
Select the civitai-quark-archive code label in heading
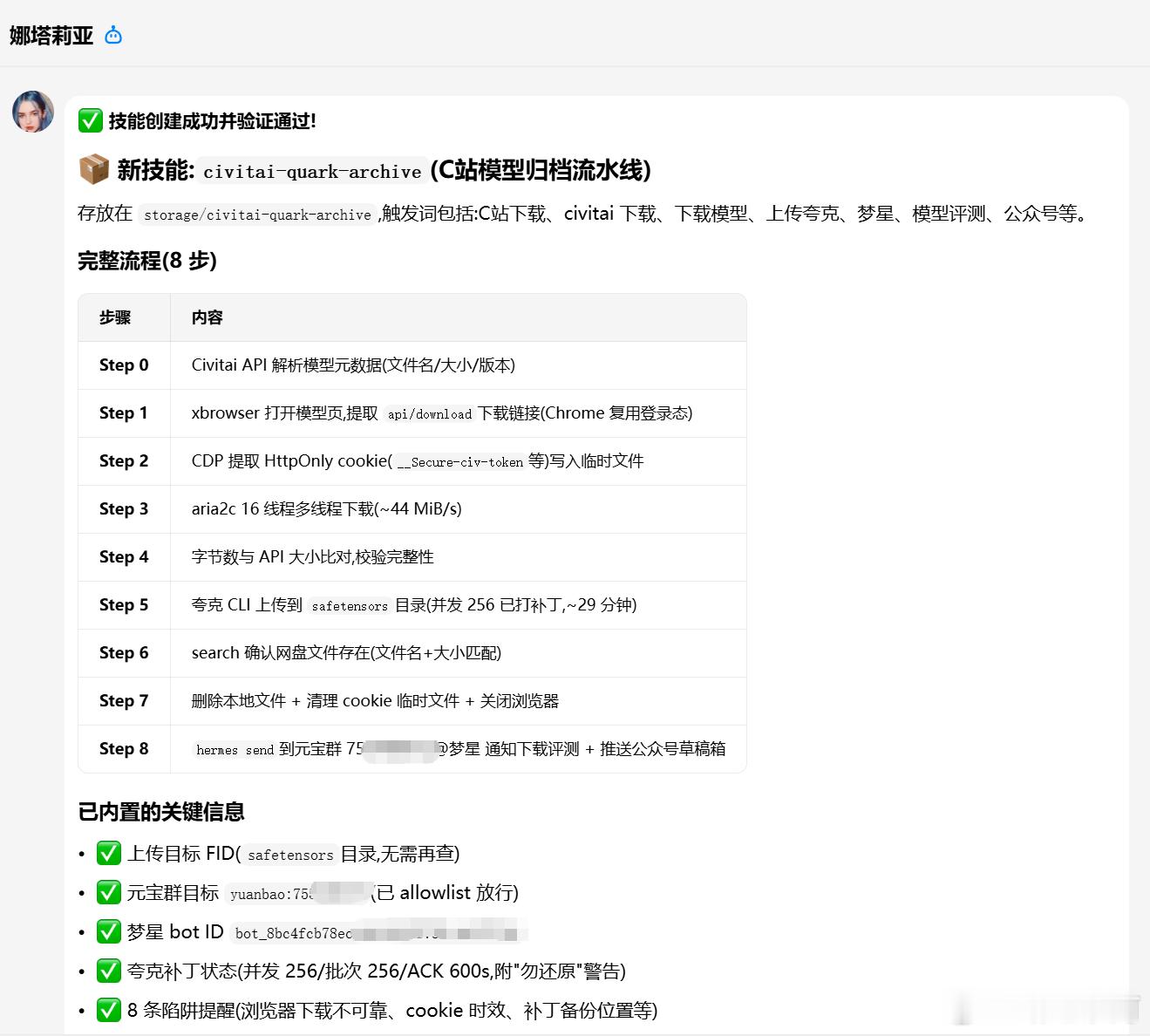pyautogui.click(x=312, y=172)
